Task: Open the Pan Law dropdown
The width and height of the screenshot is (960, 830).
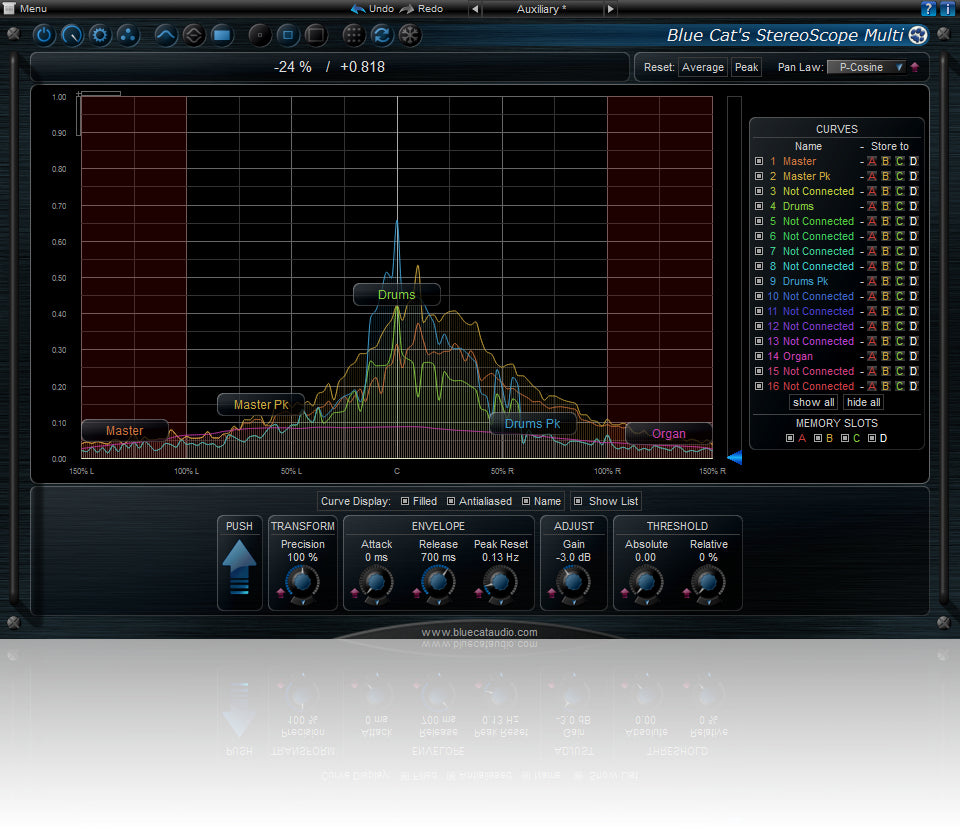Action: (865, 67)
